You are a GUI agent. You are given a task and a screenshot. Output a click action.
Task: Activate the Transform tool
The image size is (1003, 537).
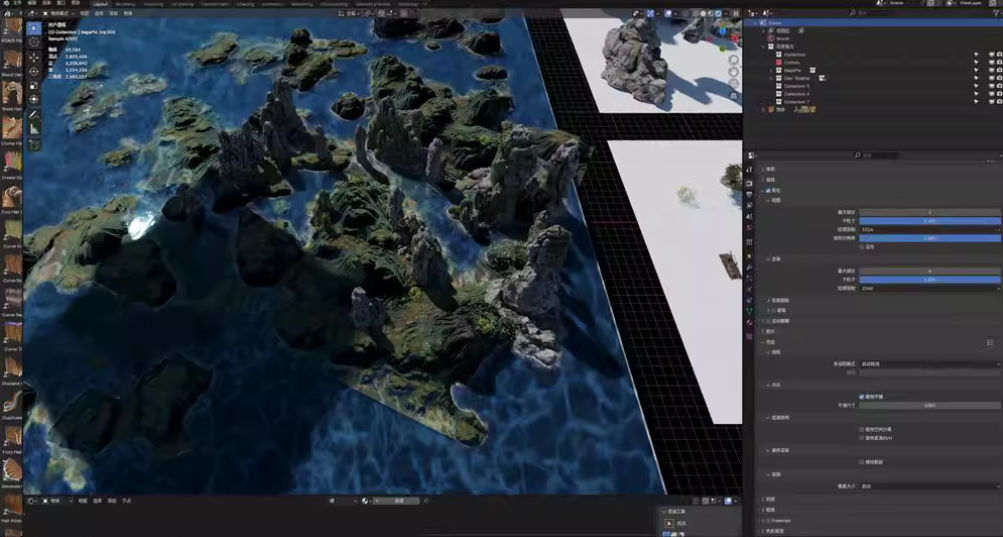[x=34, y=99]
